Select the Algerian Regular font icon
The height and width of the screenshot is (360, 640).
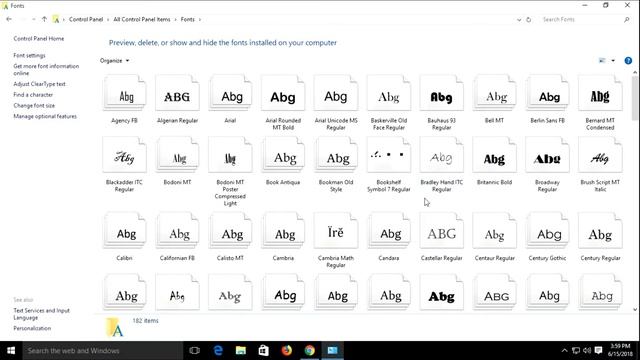coord(177,93)
